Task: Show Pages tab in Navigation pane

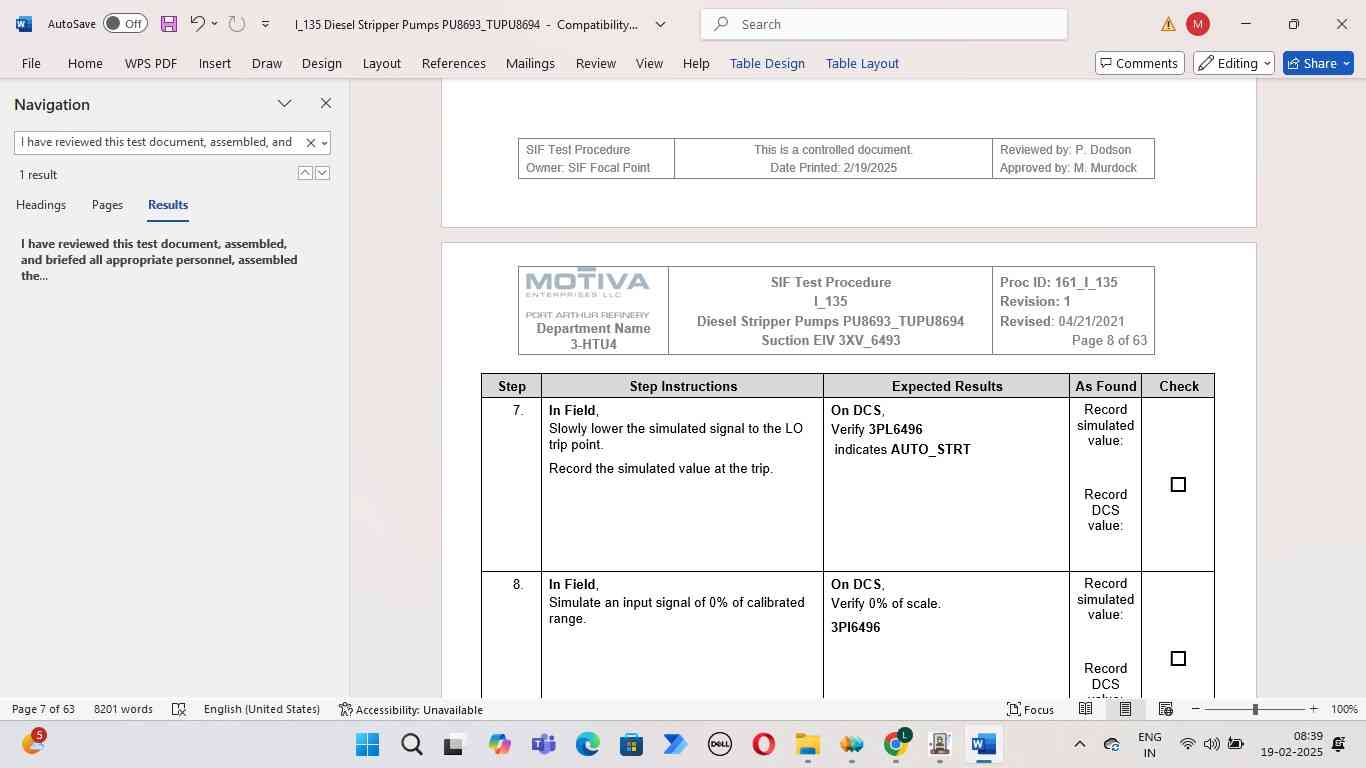Action: coord(107,205)
